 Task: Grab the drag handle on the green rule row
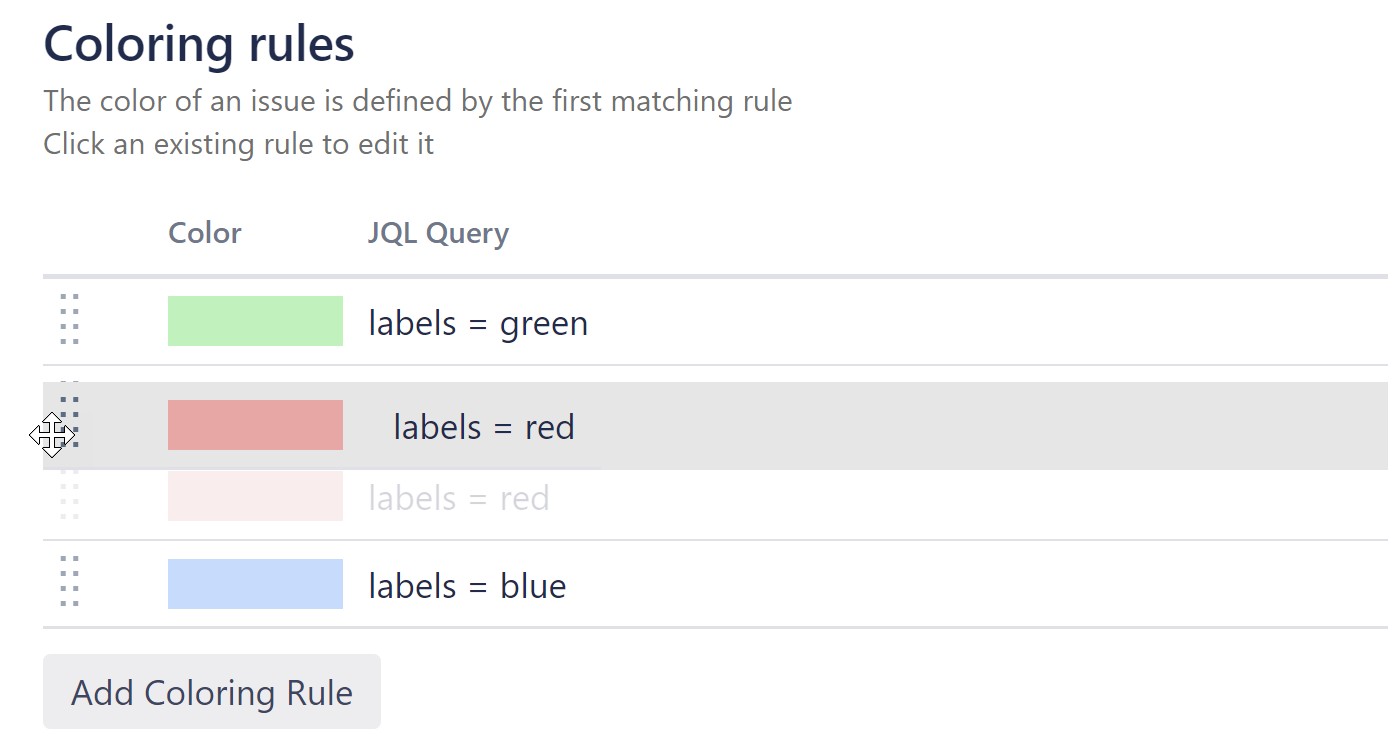coord(69,320)
